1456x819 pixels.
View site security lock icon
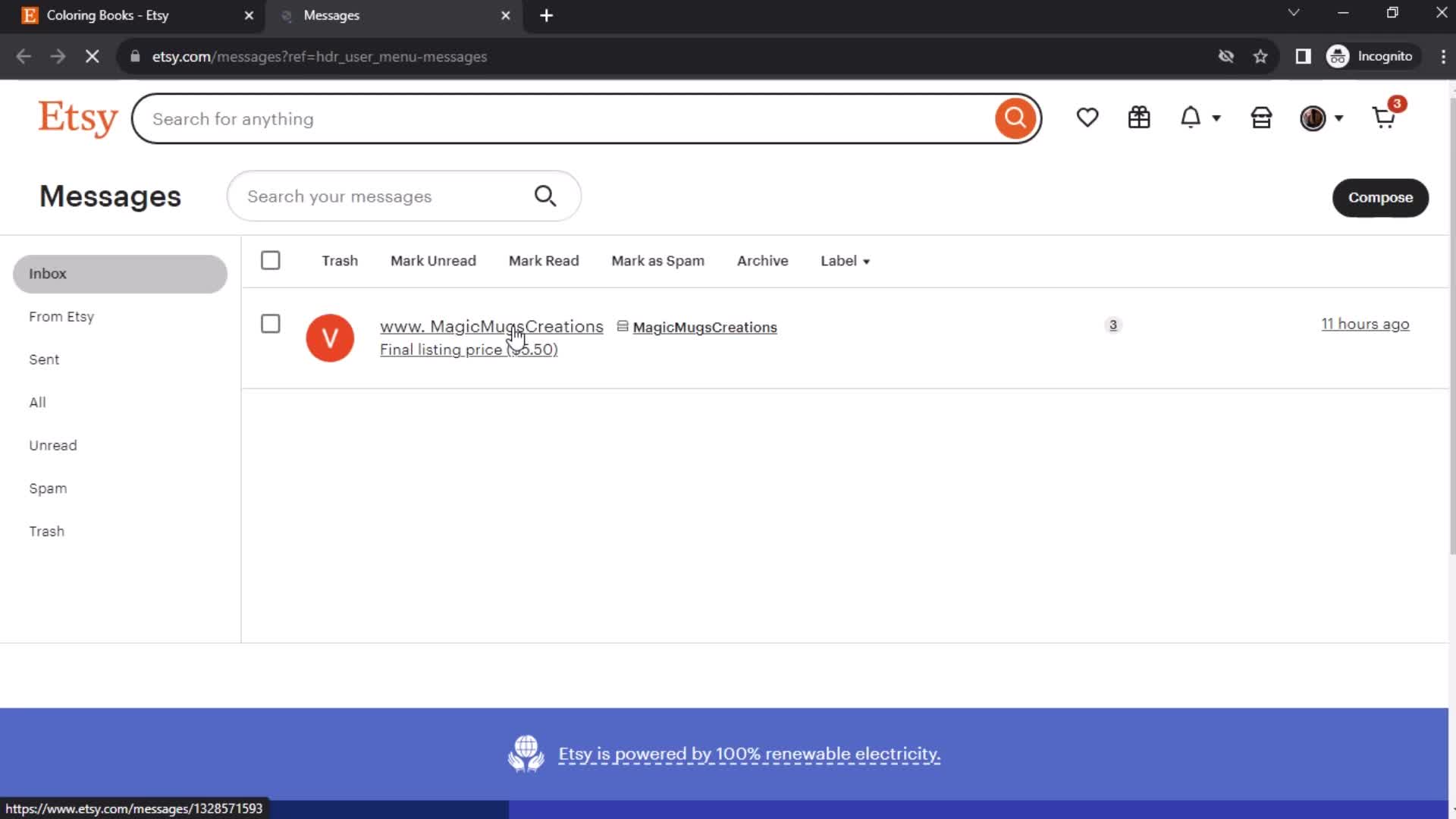135,57
